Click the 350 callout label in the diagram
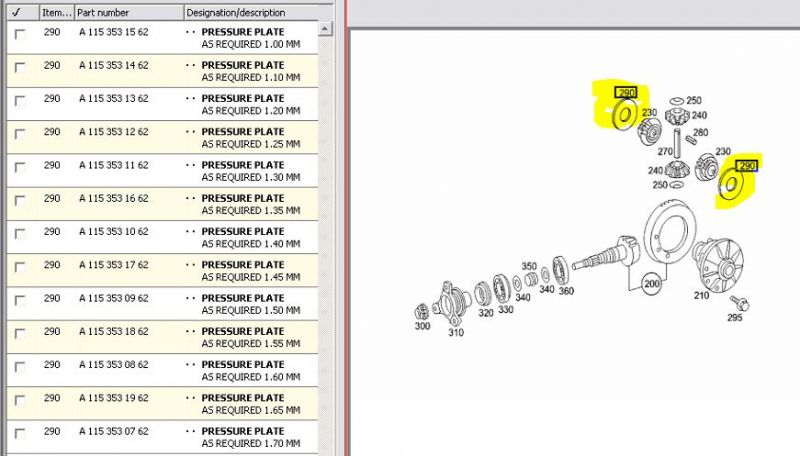800x456 pixels. coord(529,267)
